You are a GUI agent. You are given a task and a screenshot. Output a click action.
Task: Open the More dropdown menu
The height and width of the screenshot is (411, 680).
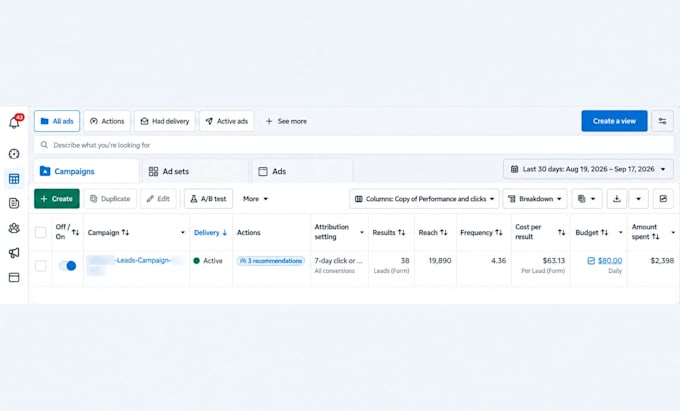coord(255,199)
